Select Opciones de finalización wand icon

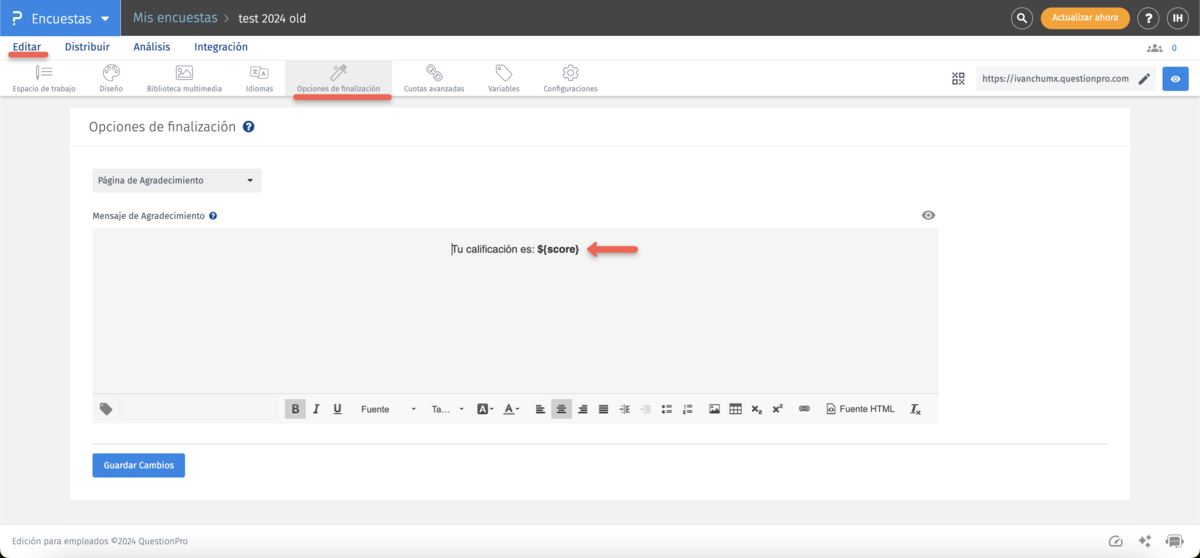pos(338,73)
